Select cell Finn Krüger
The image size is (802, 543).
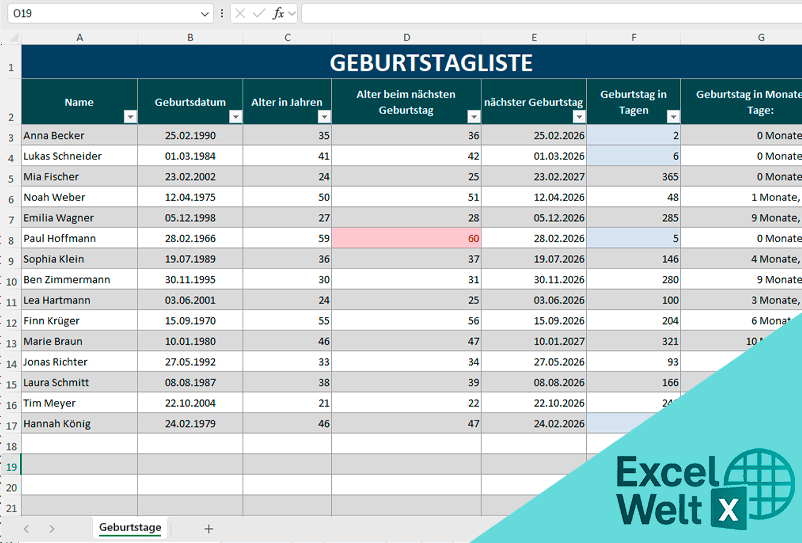(79, 321)
